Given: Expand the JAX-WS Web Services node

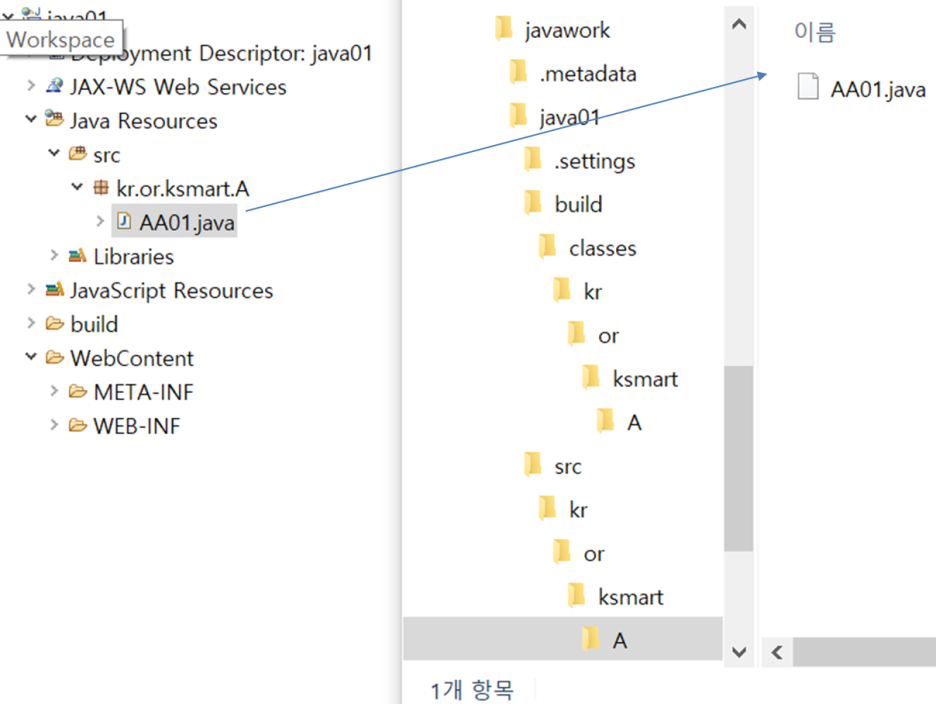Looking at the screenshot, I should pos(31,85).
